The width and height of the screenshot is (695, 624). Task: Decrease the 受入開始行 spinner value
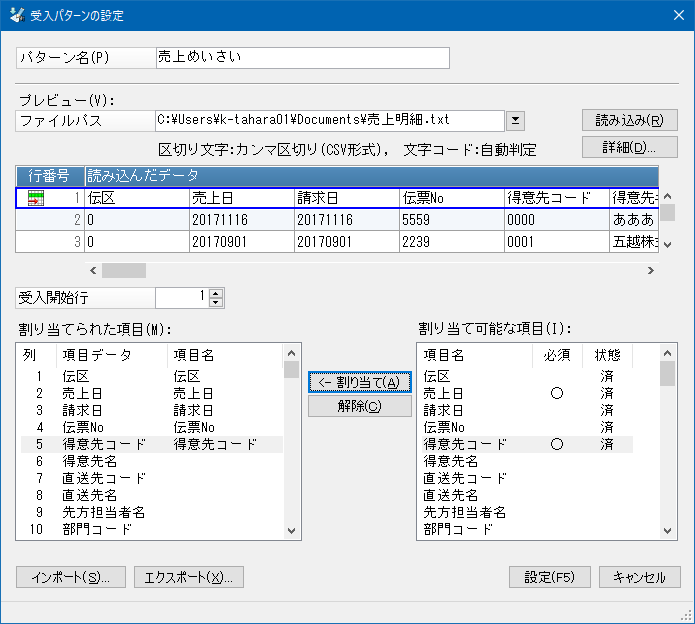(217, 302)
